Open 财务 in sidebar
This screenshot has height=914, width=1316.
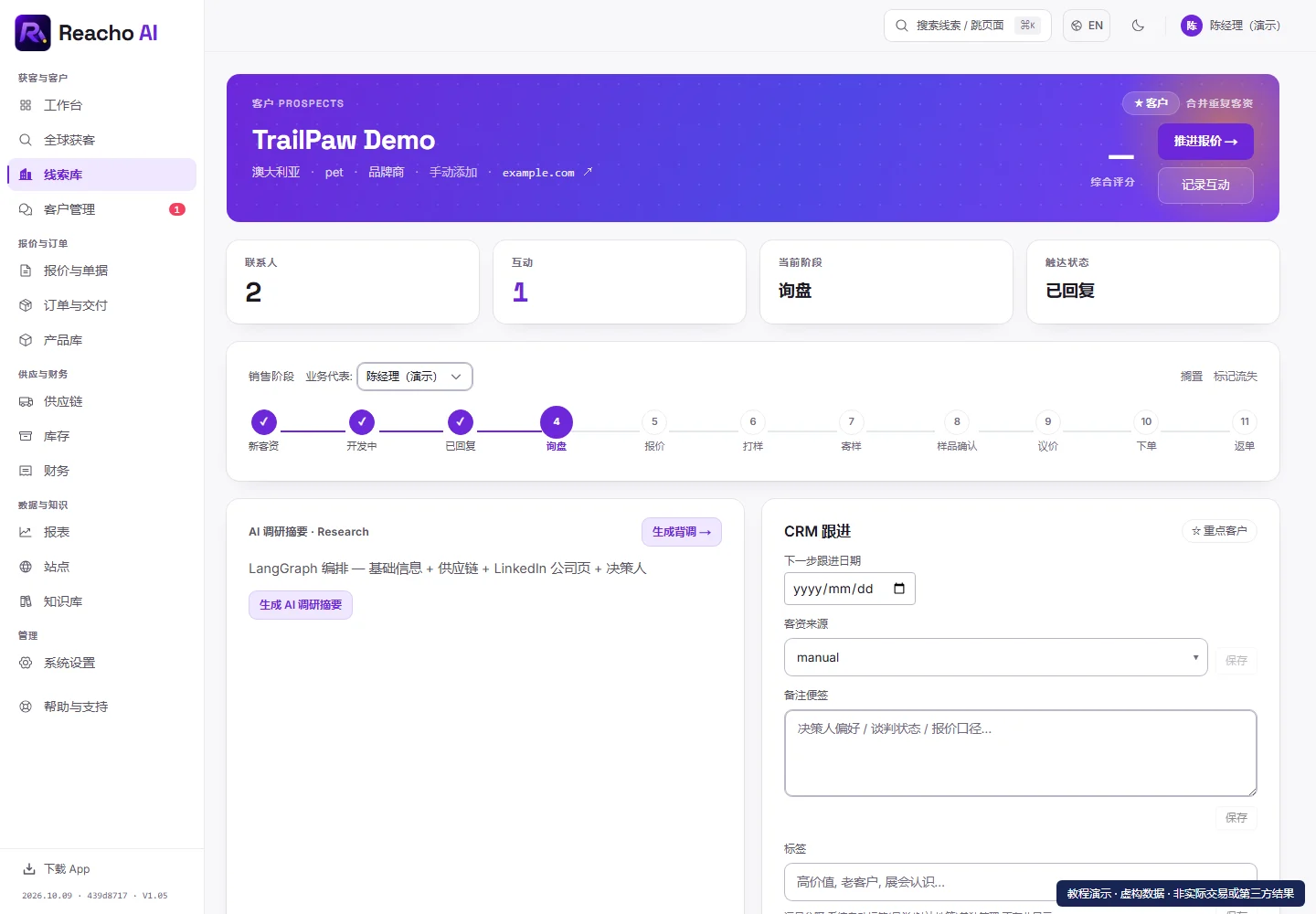[x=101, y=471]
